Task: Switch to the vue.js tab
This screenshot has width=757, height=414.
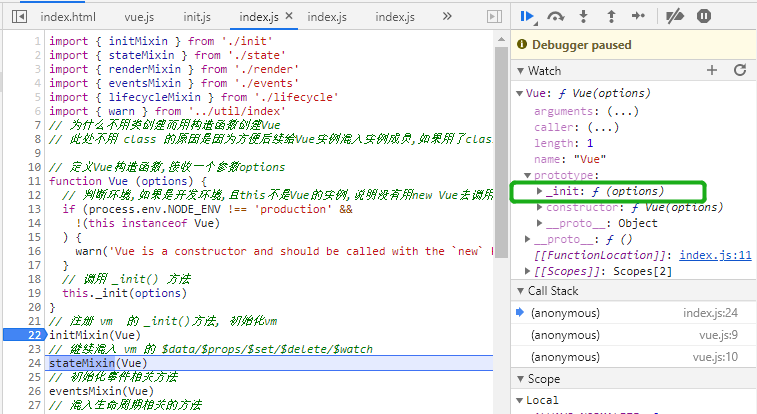Action: coord(139,17)
